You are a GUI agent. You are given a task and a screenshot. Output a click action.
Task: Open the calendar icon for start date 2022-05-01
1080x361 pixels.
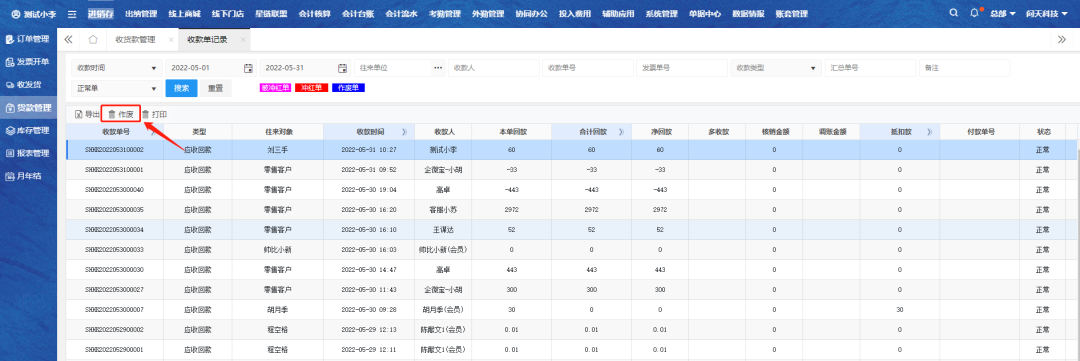(x=248, y=68)
